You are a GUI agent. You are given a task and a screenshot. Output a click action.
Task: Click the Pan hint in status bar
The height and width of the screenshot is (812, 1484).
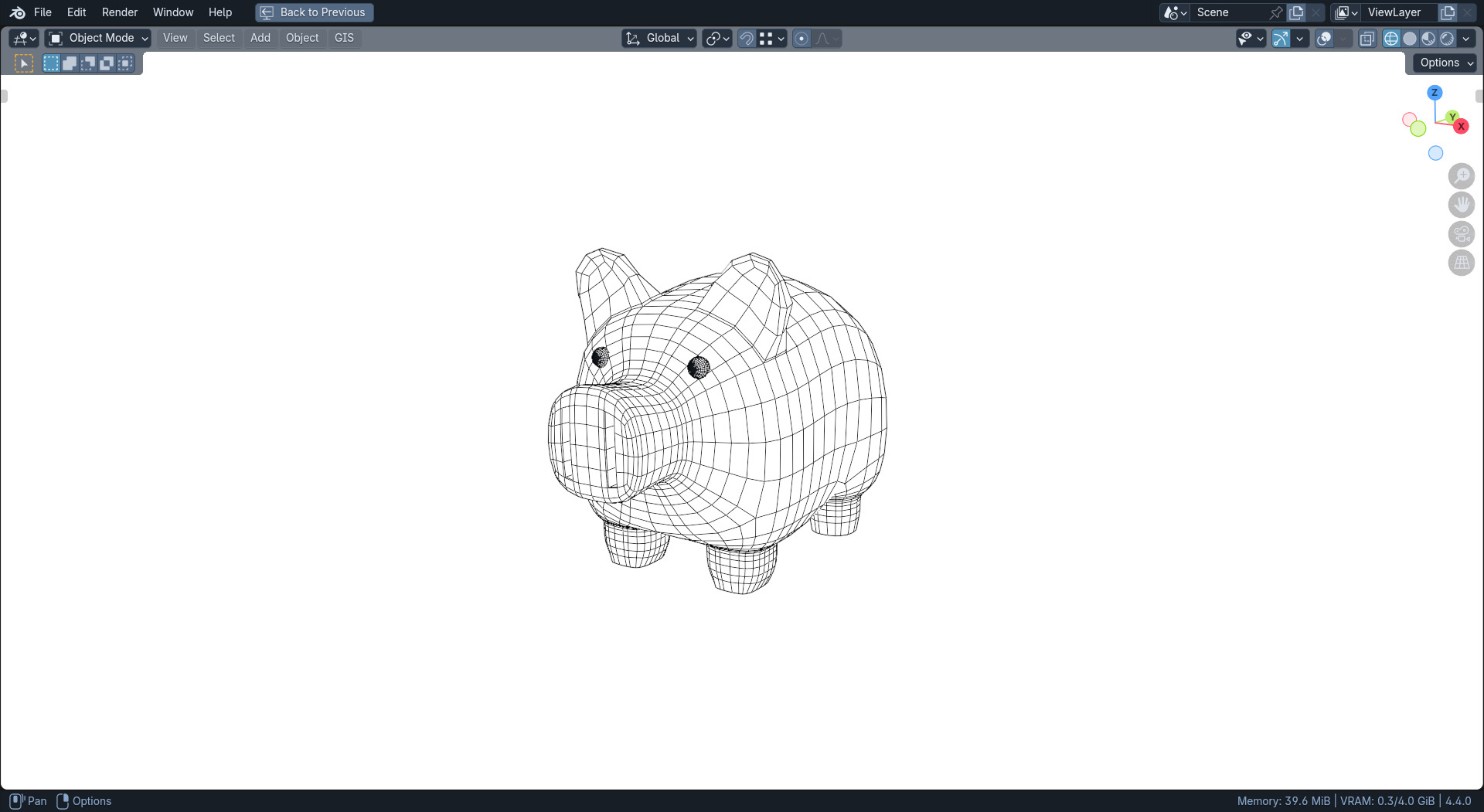[29, 801]
